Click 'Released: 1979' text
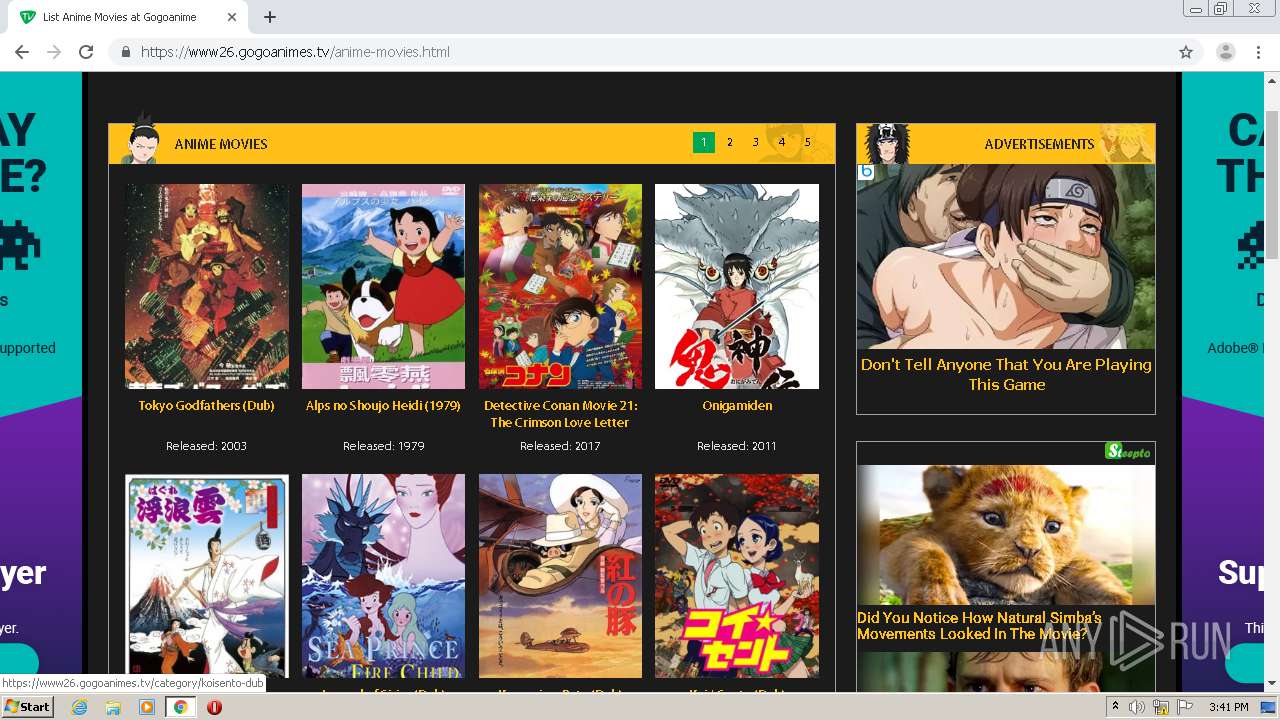This screenshot has height=720, width=1280. pos(383,446)
